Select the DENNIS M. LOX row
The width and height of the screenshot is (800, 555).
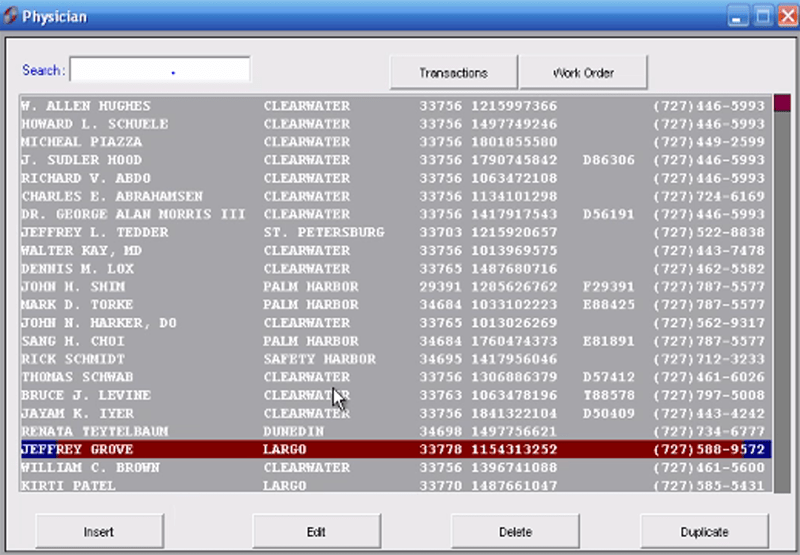(x=396, y=269)
